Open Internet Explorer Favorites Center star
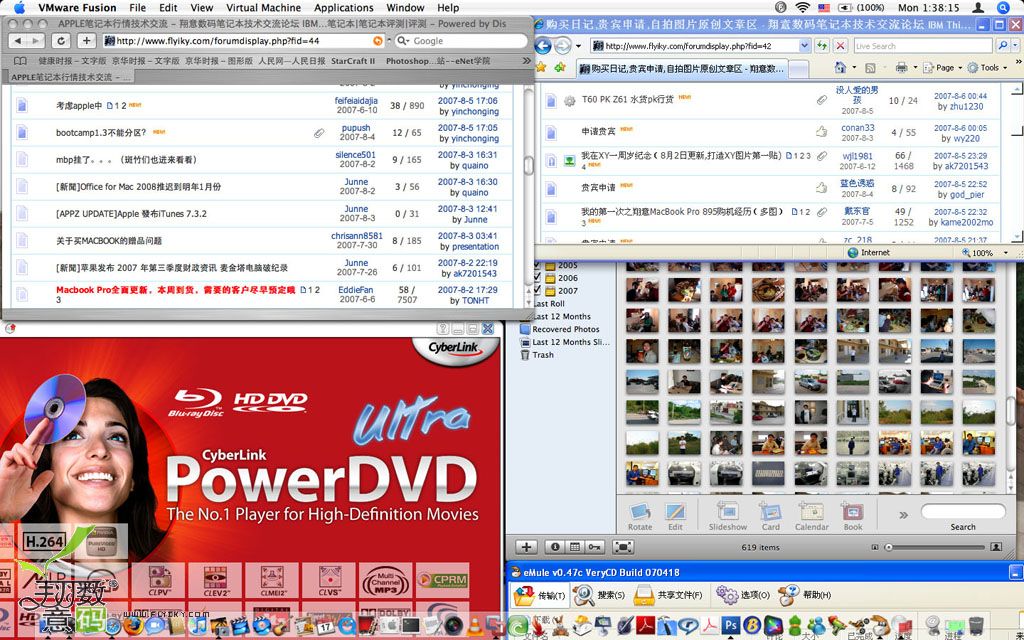 (x=541, y=67)
